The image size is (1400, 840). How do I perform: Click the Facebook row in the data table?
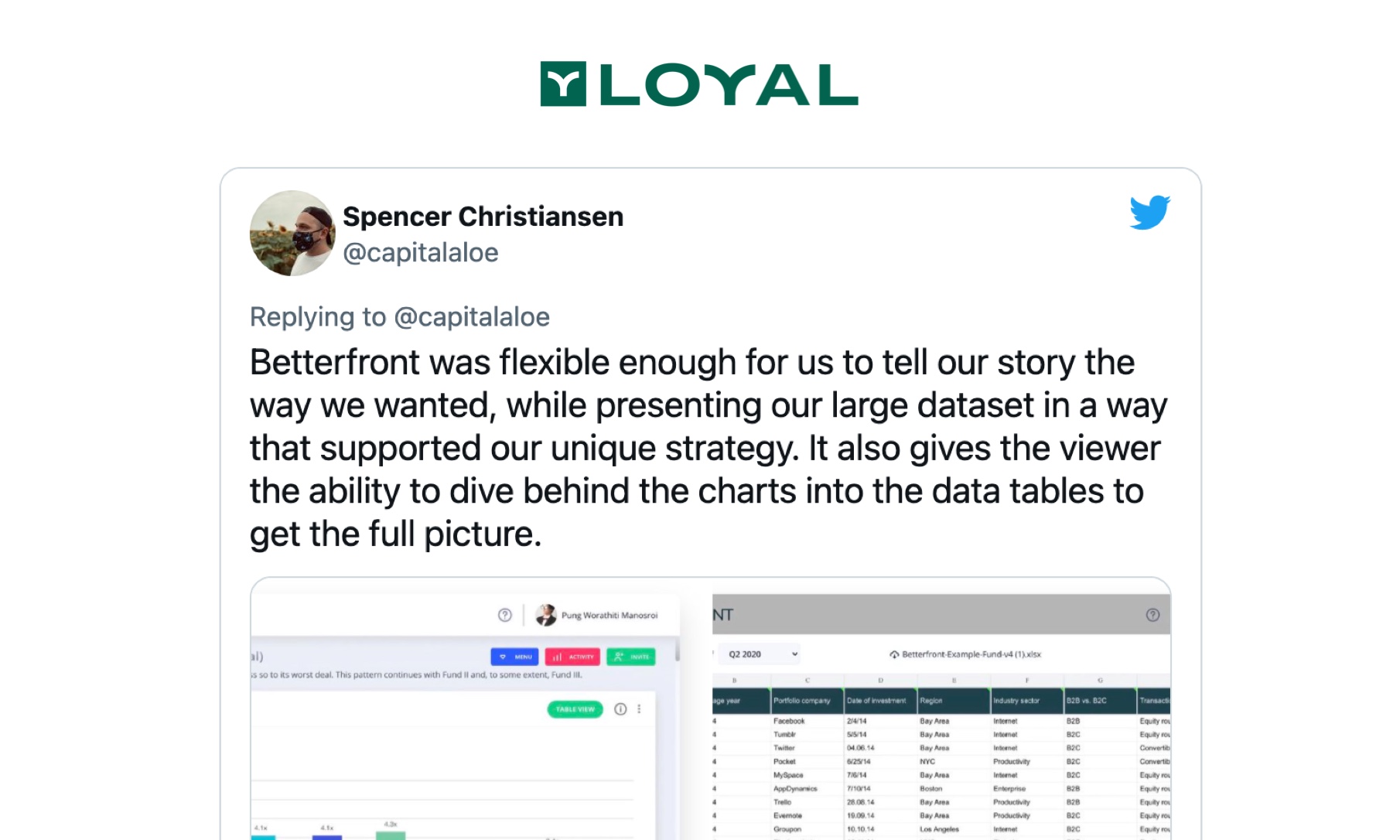point(941,721)
